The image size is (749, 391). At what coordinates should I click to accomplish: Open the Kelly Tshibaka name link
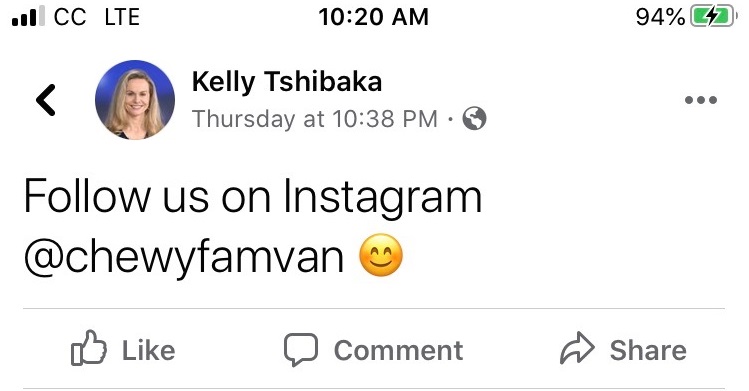pyautogui.click(x=287, y=82)
